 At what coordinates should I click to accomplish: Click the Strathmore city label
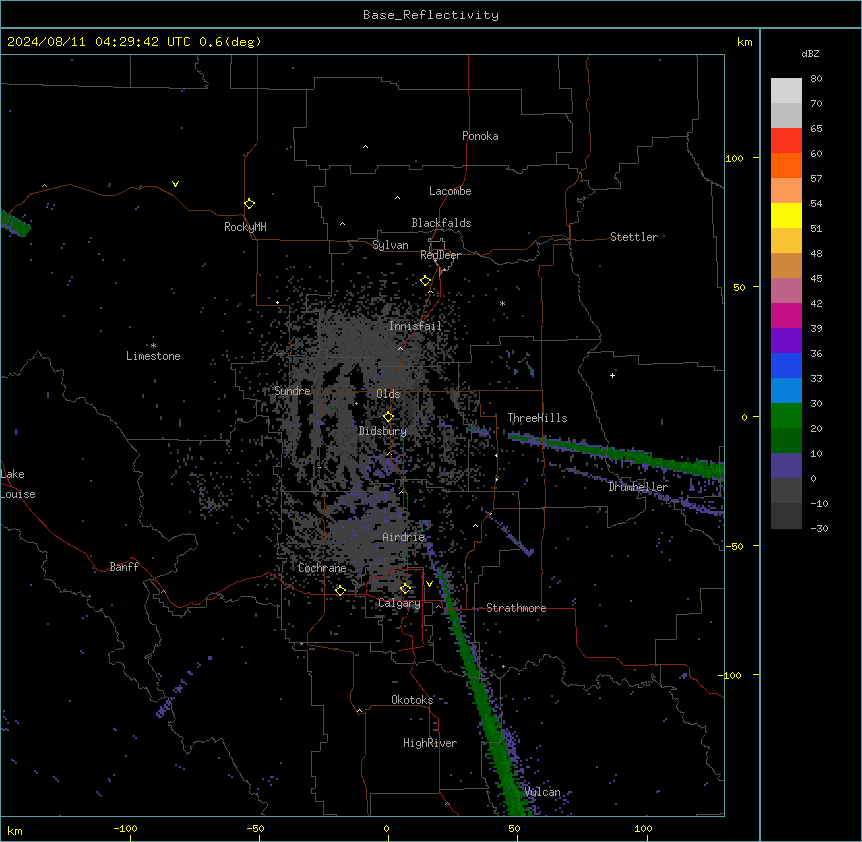pos(516,608)
